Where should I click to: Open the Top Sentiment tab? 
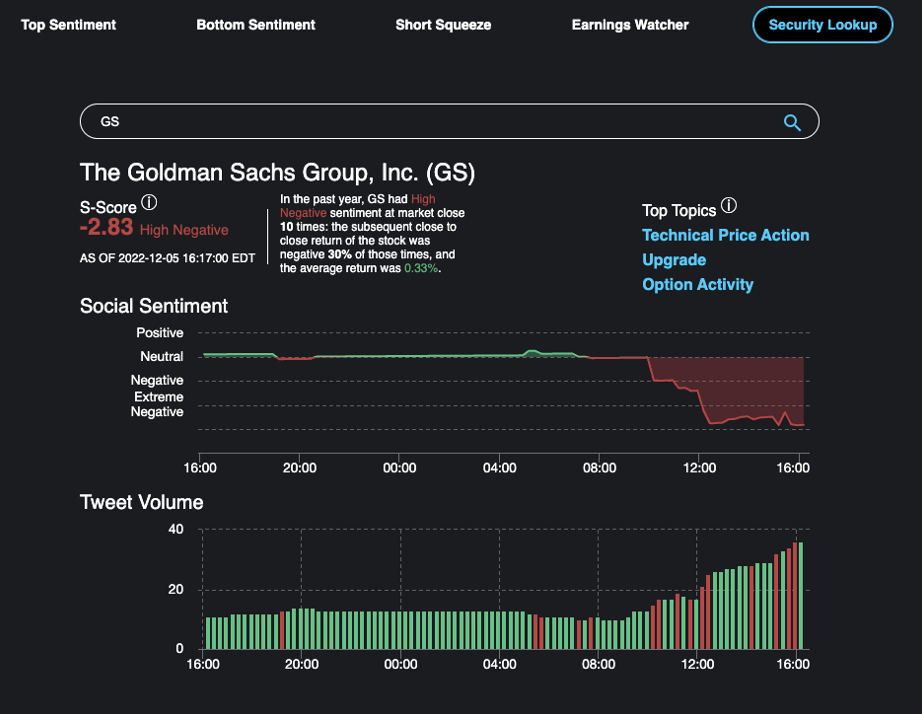69,25
